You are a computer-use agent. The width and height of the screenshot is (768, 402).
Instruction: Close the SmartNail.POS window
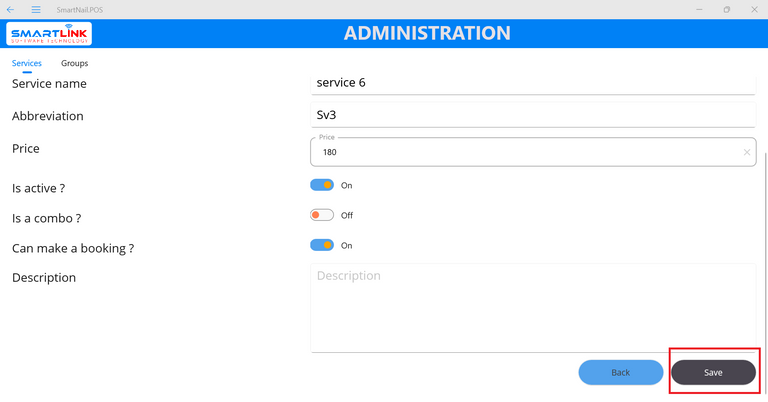click(x=754, y=9)
